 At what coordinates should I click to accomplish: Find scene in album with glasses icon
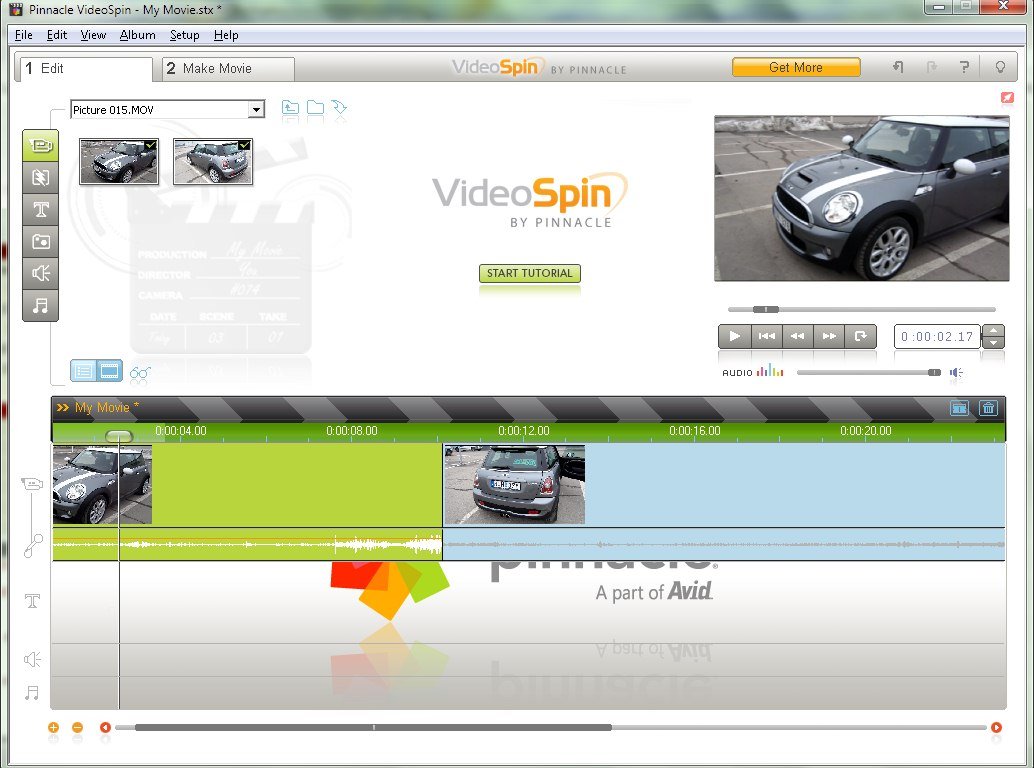[x=140, y=373]
